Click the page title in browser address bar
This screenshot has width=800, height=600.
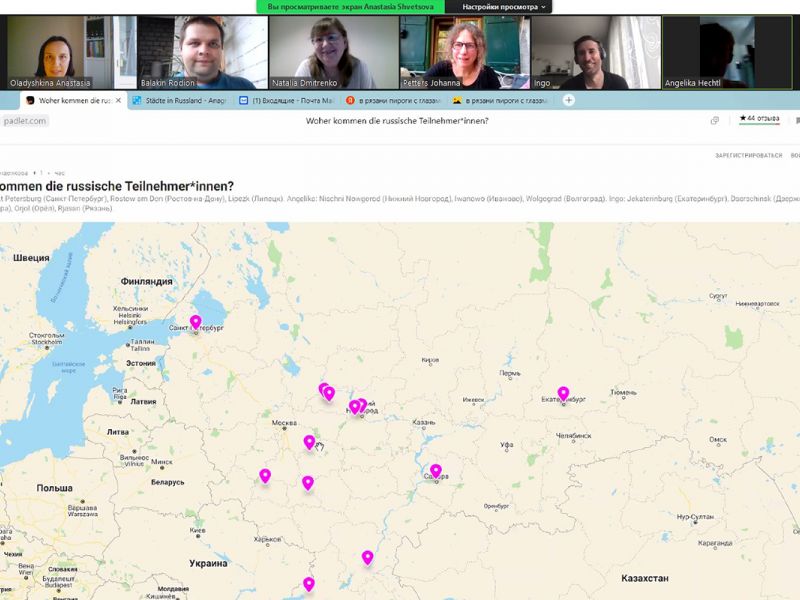tap(397, 121)
